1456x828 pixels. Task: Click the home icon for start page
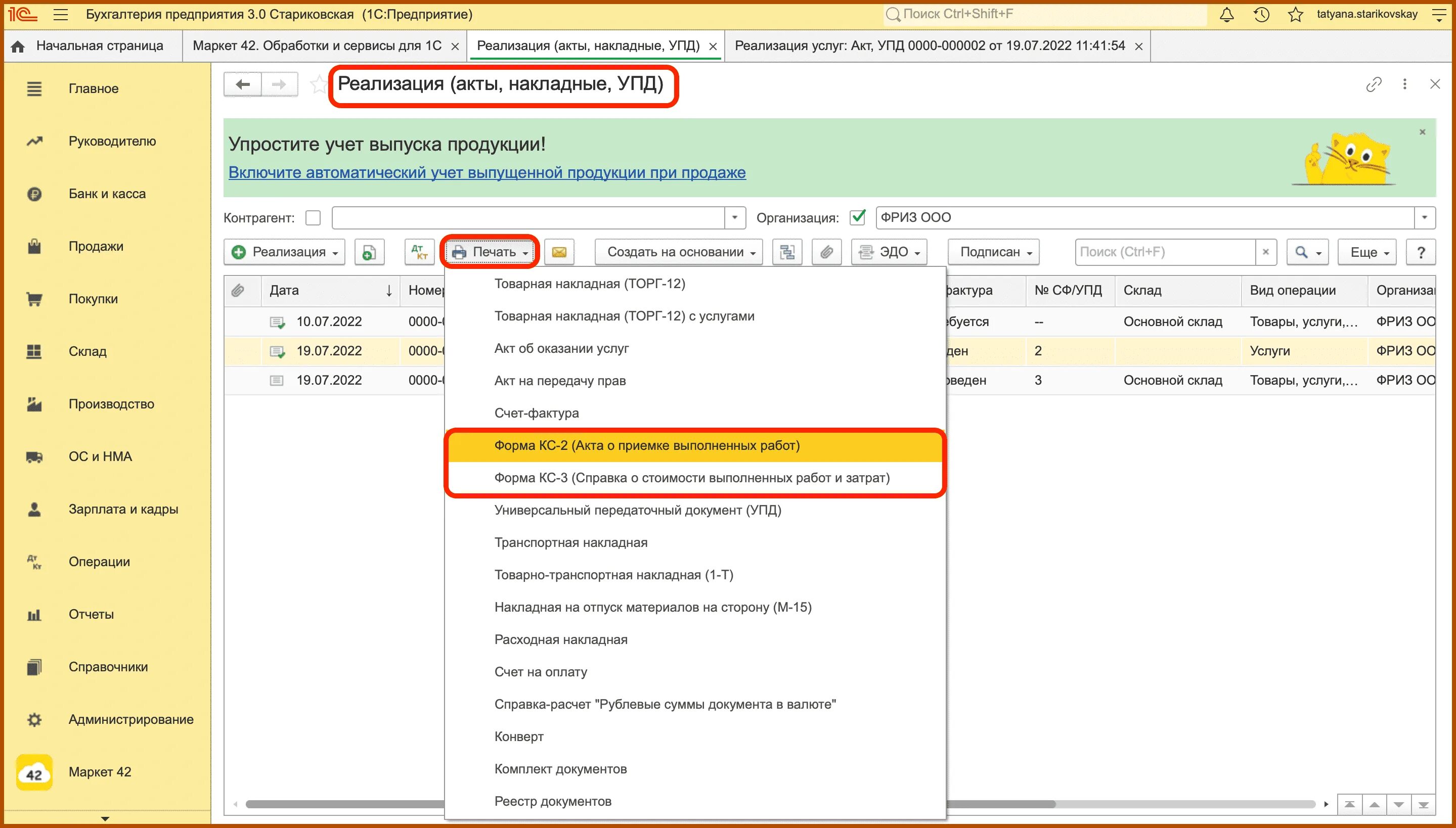coord(18,46)
